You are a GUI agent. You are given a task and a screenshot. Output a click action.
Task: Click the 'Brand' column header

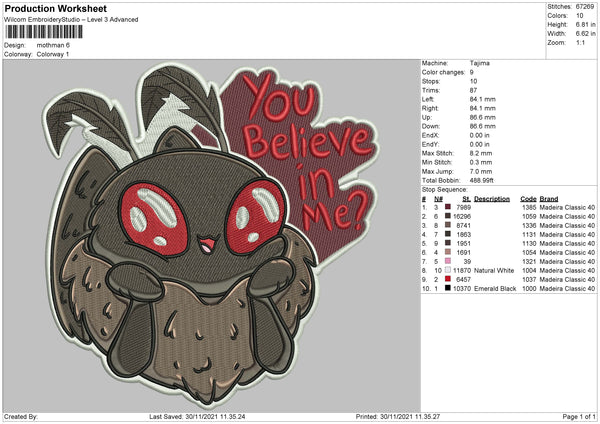(549, 199)
